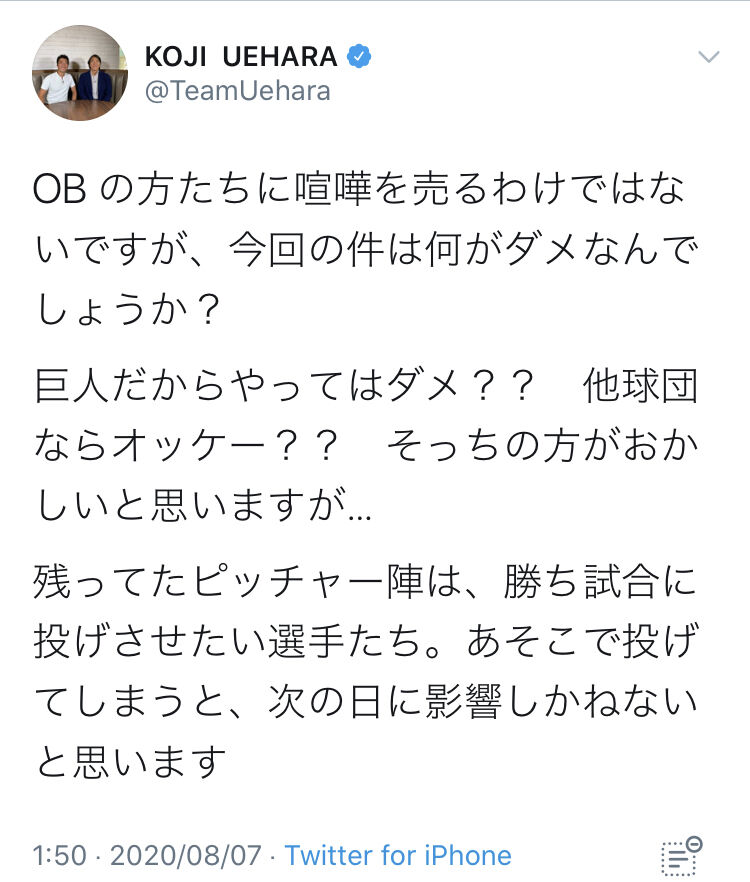
Task: Click the line starting with てしまうと、次の日
Action: 366,701
